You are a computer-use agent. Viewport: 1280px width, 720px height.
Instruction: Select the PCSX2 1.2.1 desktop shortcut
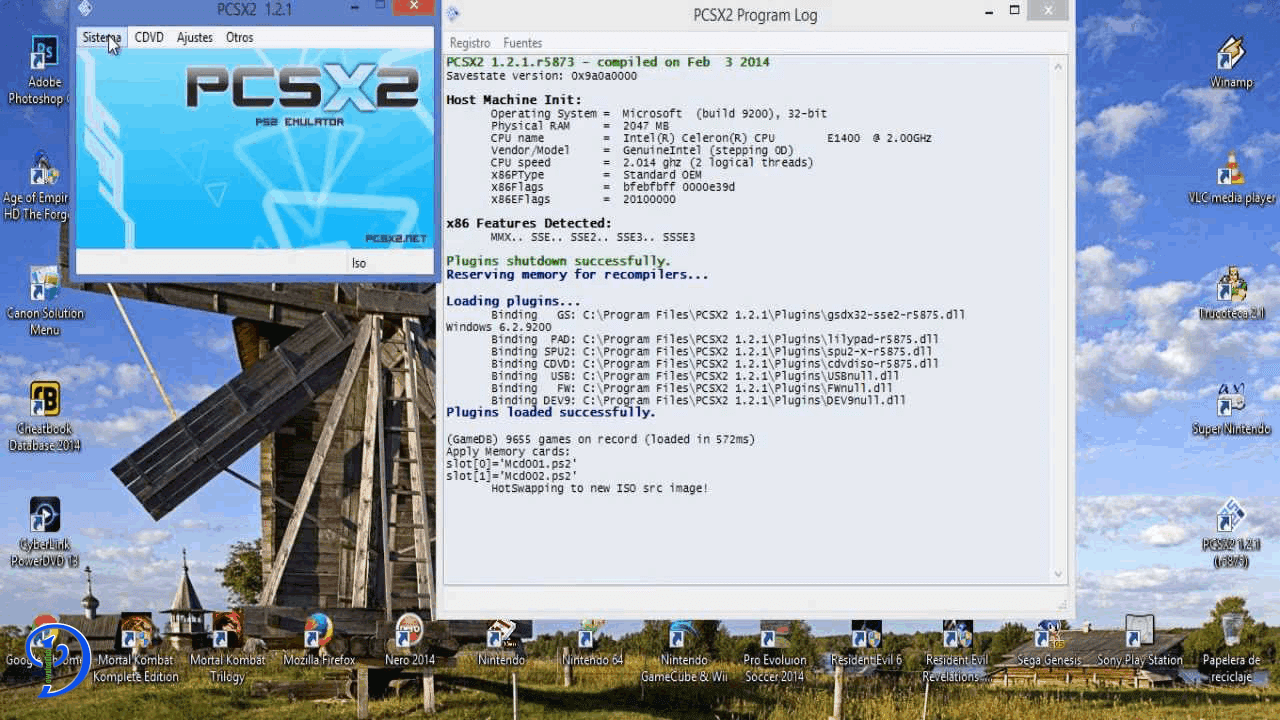(1231, 533)
